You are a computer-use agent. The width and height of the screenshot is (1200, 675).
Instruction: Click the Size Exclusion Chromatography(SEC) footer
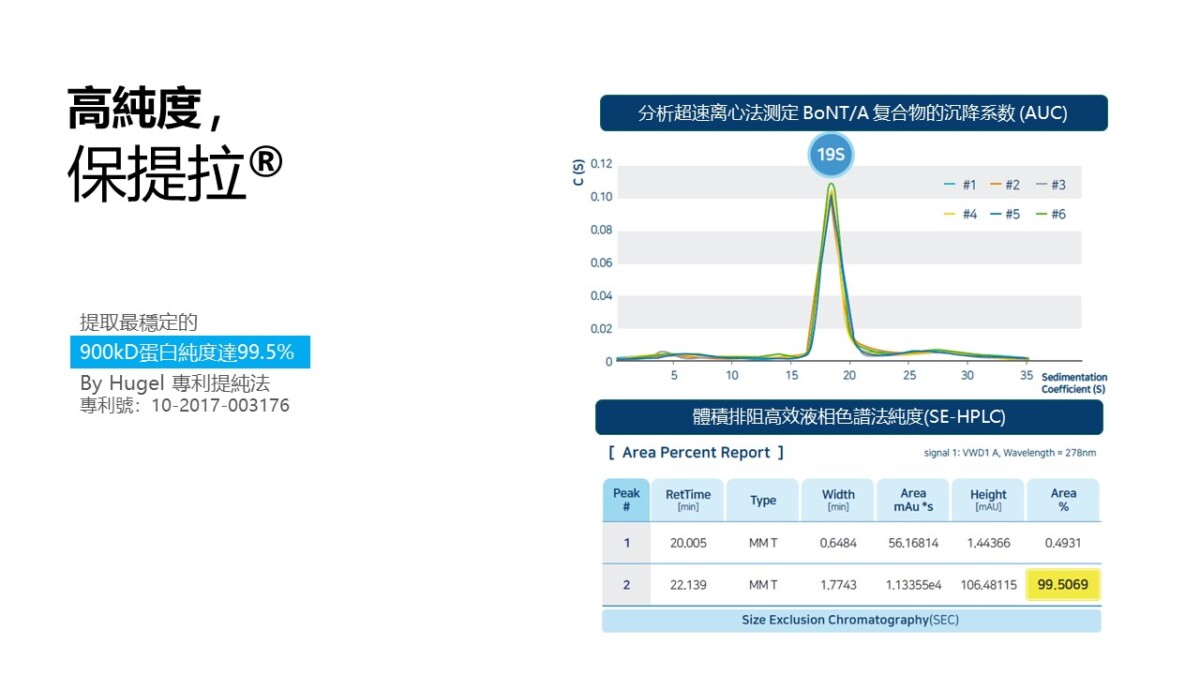pyautogui.click(x=851, y=620)
